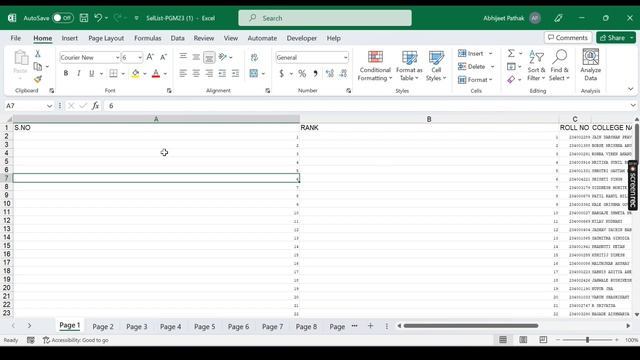The width and height of the screenshot is (640, 360).
Task: Toggle Underline formatting
Action: click(x=91, y=73)
